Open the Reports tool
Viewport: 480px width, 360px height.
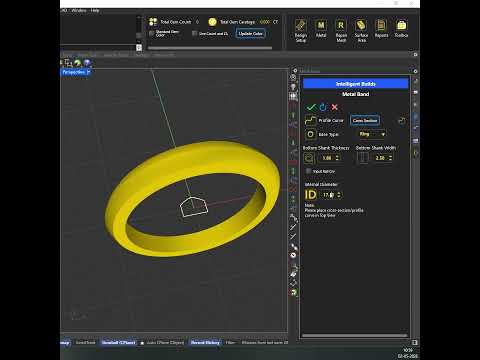[381, 29]
